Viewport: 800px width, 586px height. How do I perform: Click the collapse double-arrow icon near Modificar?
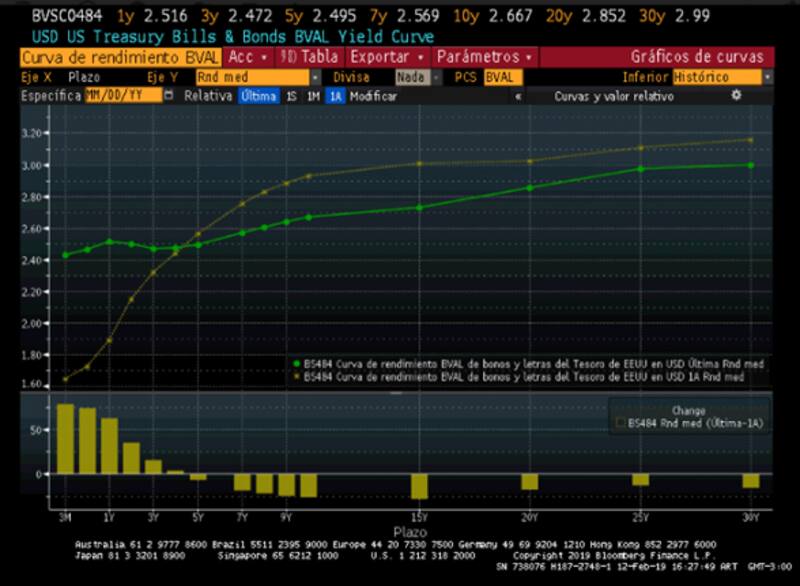click(518, 97)
